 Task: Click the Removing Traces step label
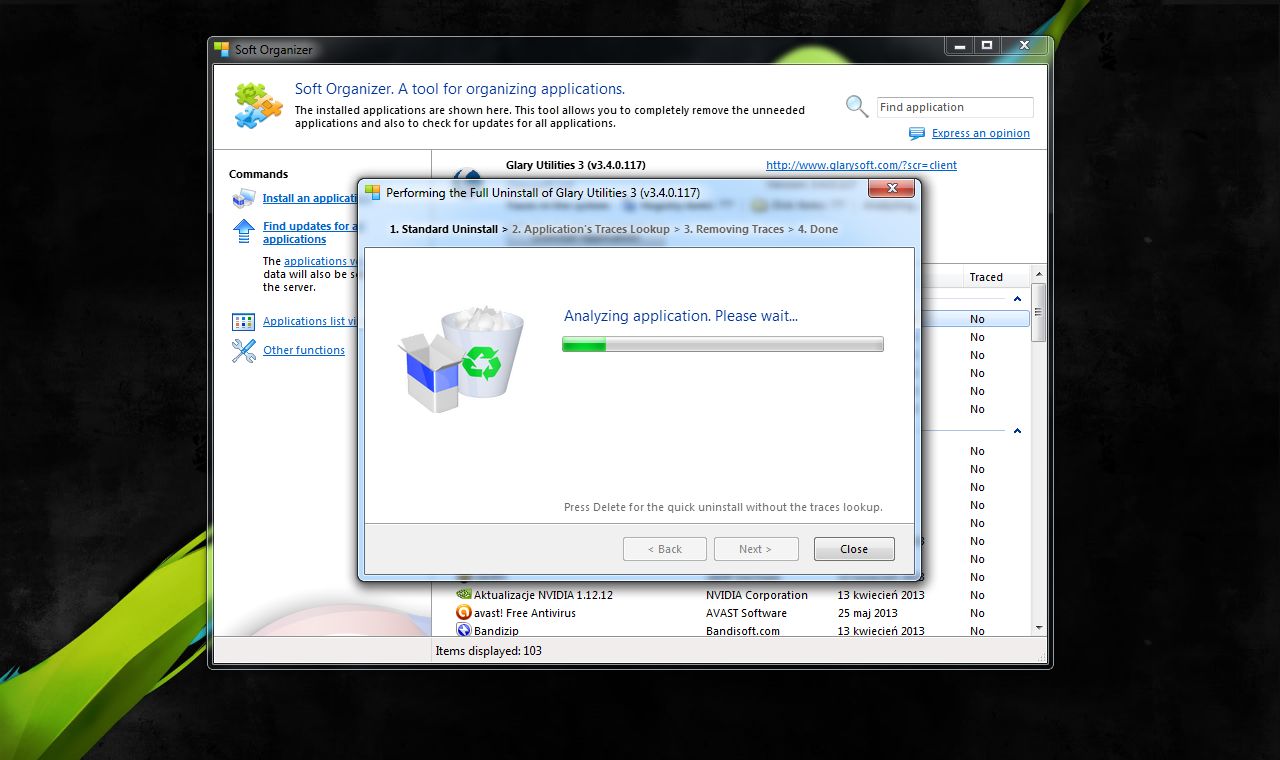[x=734, y=229]
